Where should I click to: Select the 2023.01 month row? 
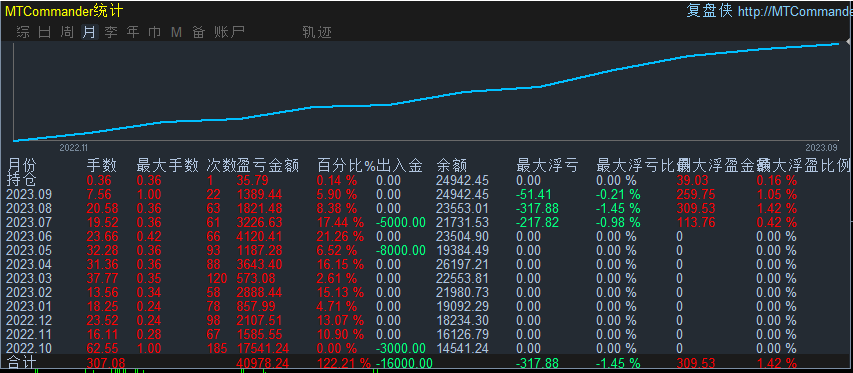click(426, 306)
